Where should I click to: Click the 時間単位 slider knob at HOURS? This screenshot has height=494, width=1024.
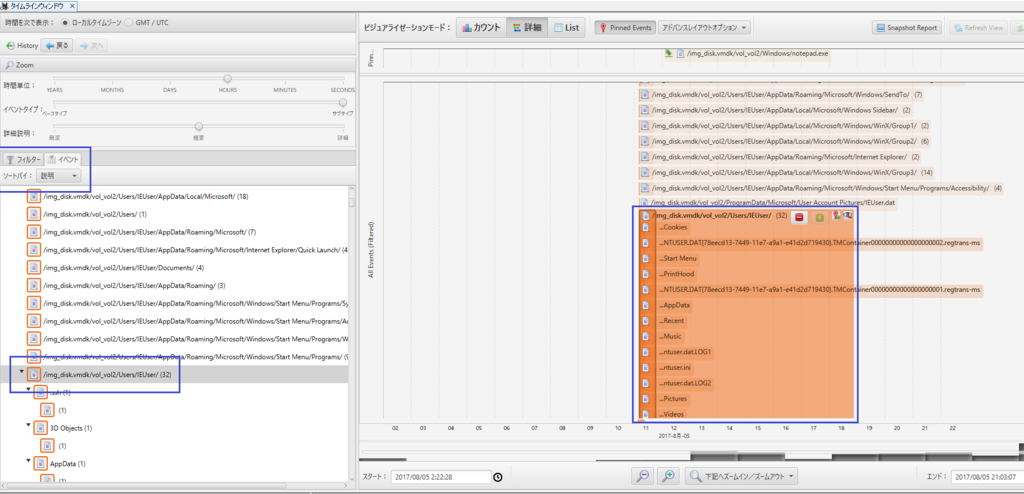(227, 78)
